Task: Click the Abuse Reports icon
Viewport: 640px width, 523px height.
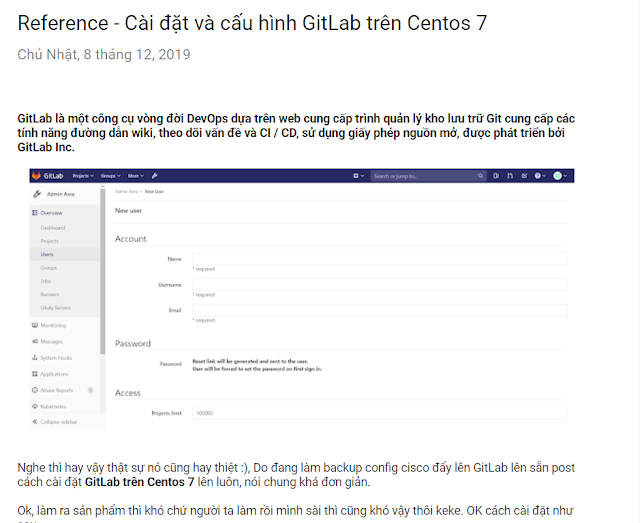Action: [35, 390]
